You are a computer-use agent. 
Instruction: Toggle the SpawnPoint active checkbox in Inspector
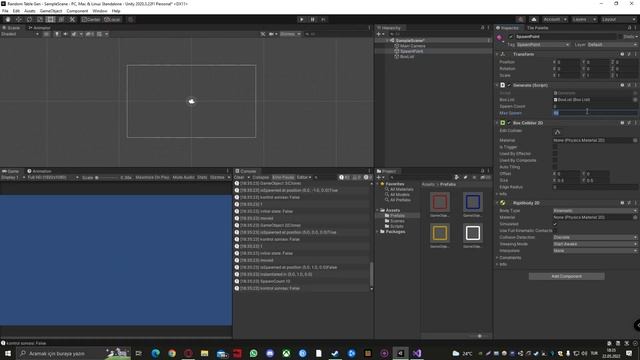click(x=511, y=36)
